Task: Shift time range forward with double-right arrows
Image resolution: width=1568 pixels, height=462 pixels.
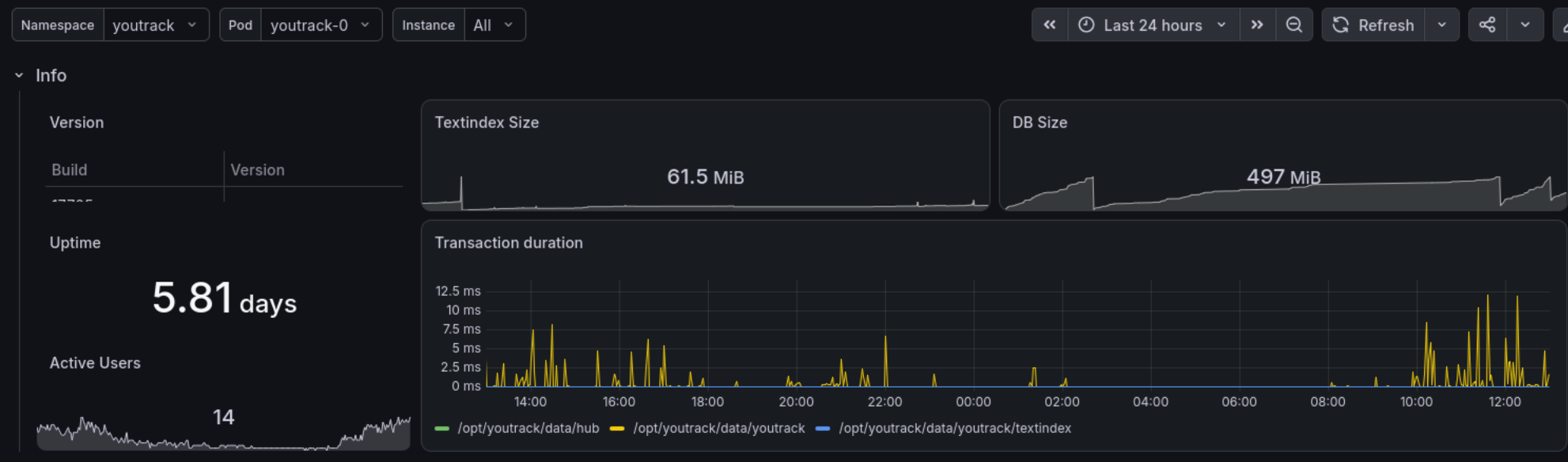Action: 1257,25
